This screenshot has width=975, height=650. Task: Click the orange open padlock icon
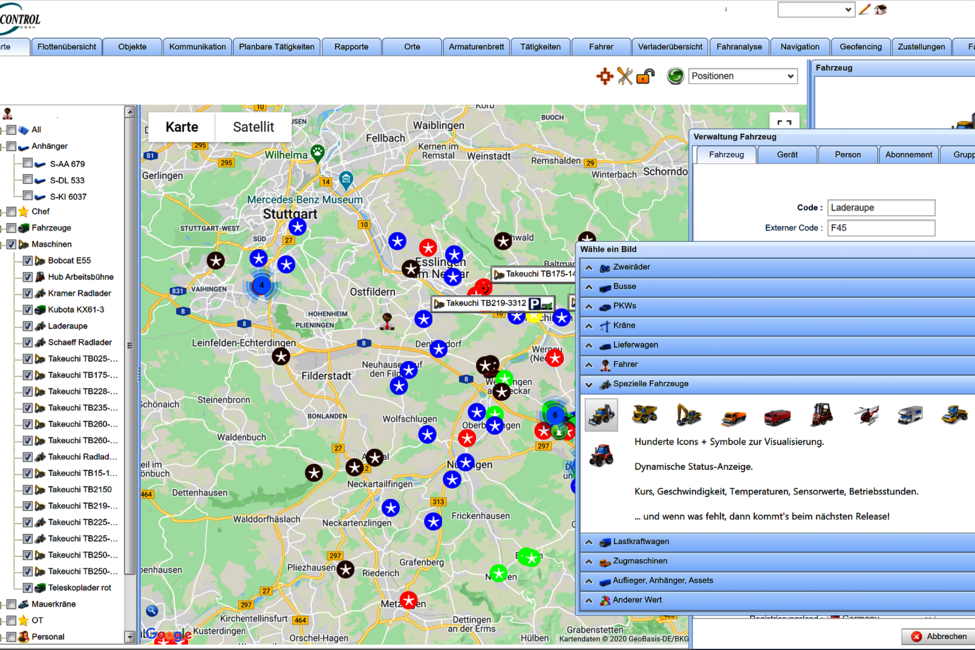pyautogui.click(x=645, y=76)
